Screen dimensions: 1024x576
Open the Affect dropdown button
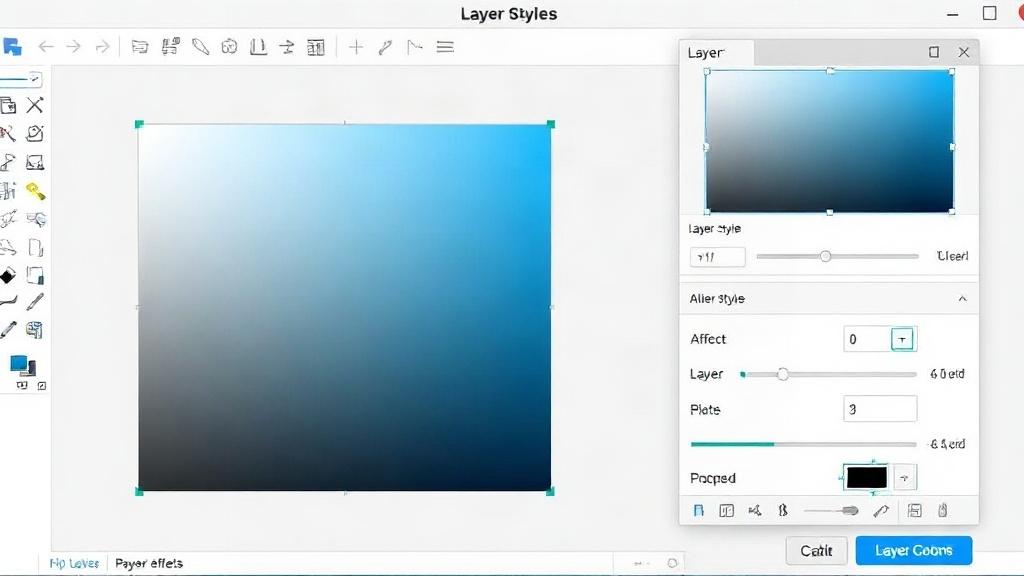[x=903, y=339]
